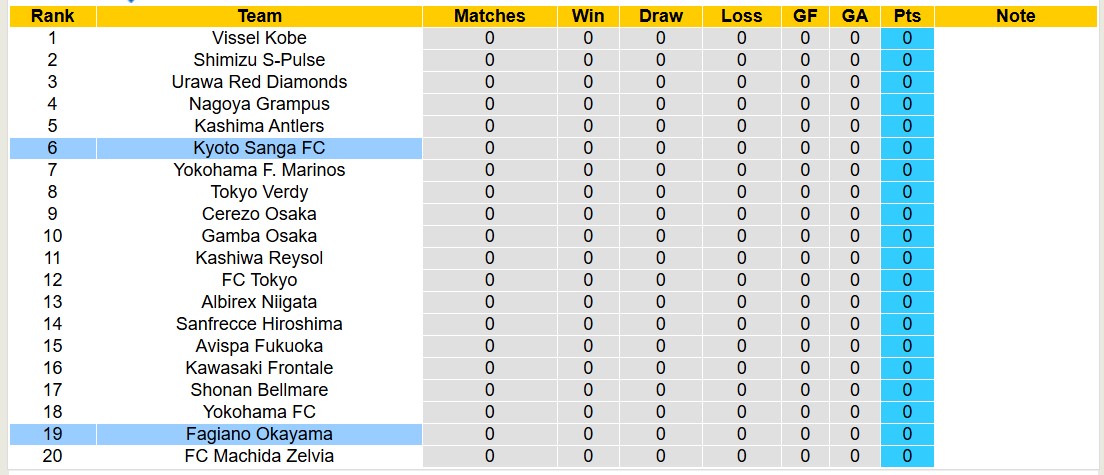Click the Pts column header

click(907, 16)
